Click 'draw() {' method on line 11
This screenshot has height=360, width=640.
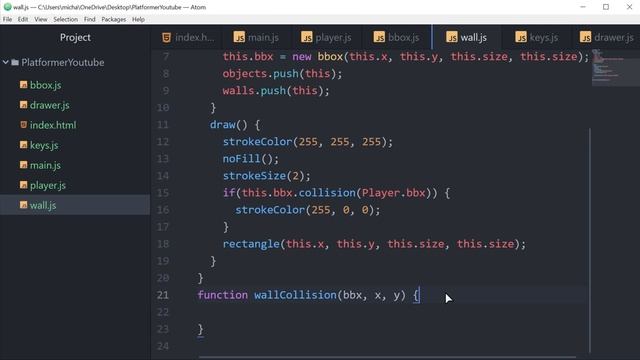pos(235,124)
